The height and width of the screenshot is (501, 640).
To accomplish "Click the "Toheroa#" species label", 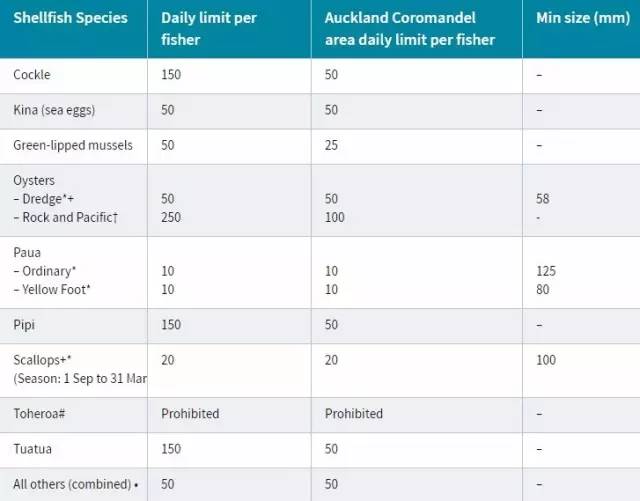I will tap(41, 413).
